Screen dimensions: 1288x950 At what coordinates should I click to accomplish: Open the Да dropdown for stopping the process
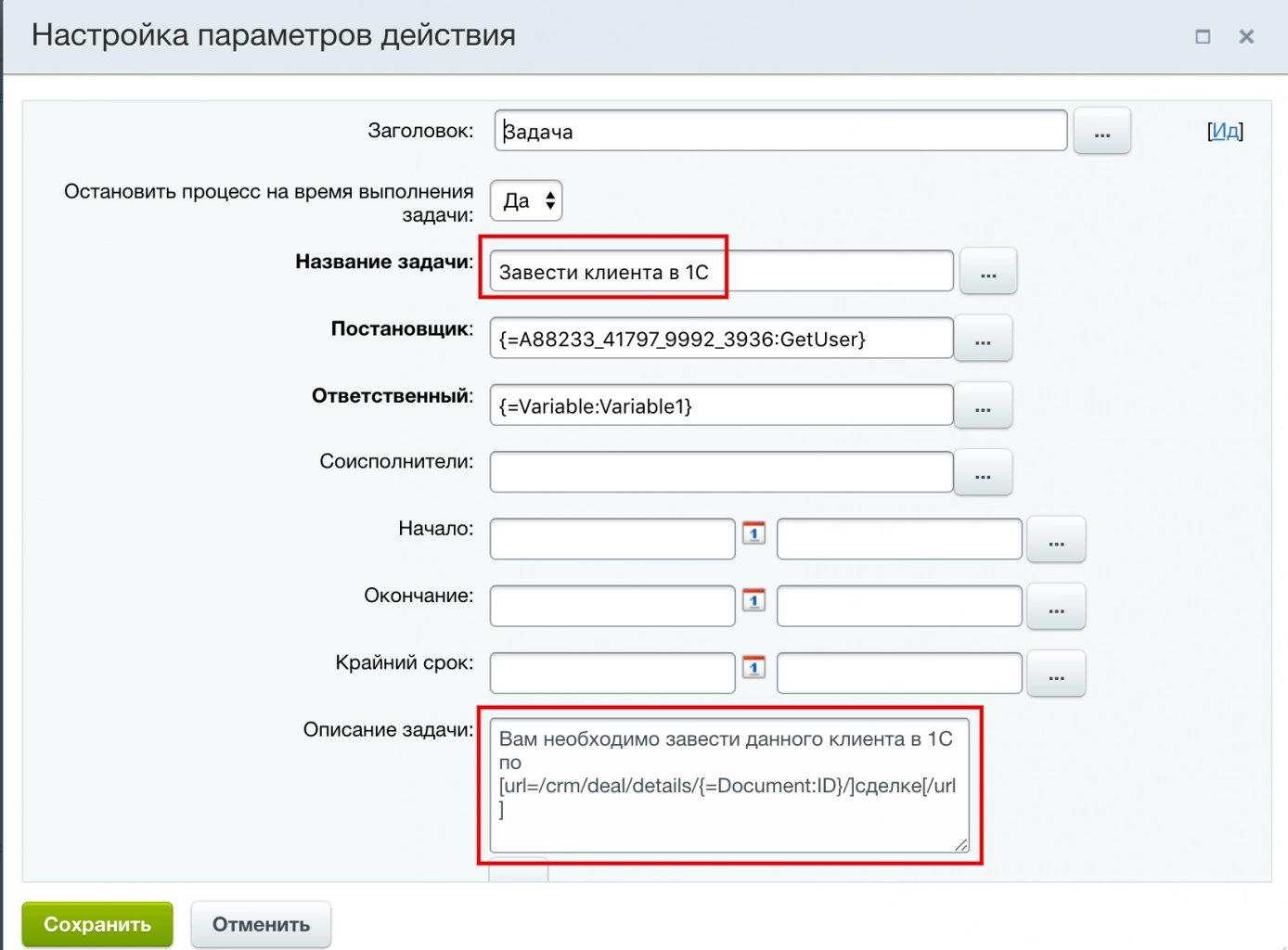click(525, 200)
